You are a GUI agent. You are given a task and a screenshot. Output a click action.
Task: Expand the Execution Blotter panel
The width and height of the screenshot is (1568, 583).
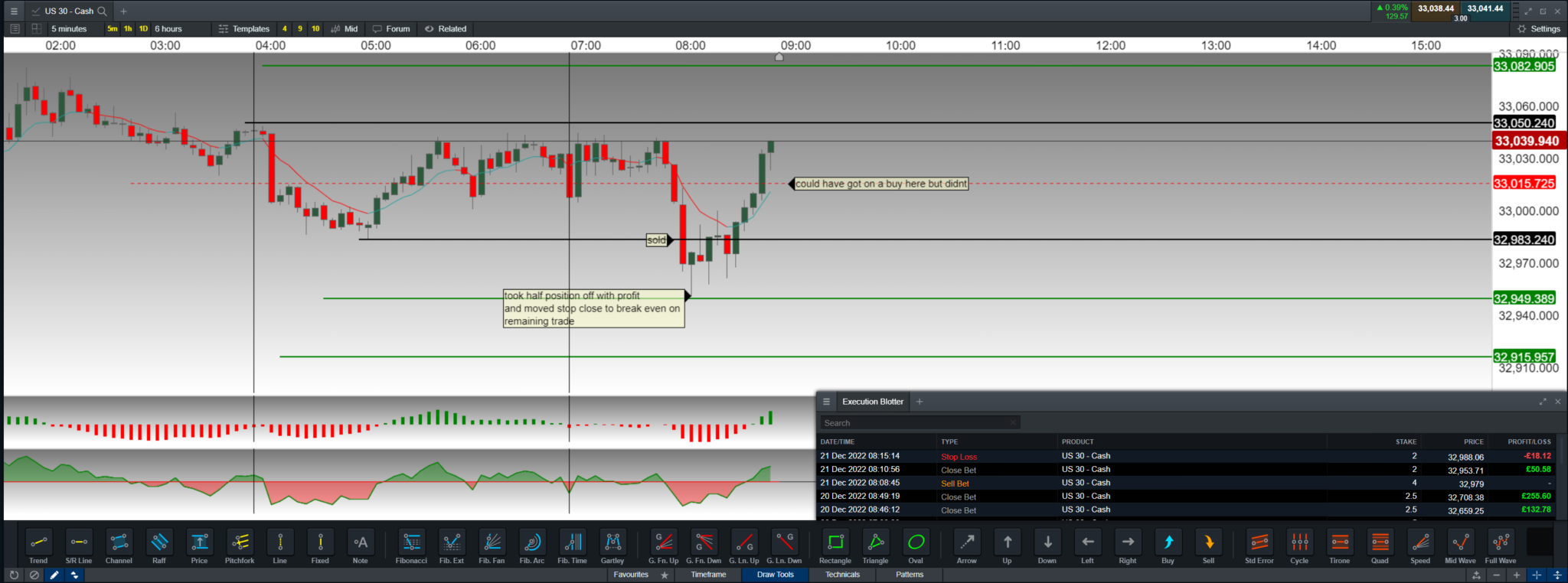coord(1543,402)
